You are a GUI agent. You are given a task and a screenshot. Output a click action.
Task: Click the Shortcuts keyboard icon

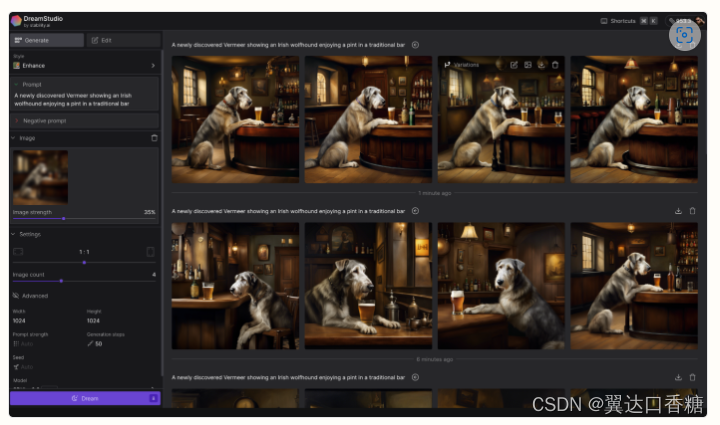(x=604, y=21)
